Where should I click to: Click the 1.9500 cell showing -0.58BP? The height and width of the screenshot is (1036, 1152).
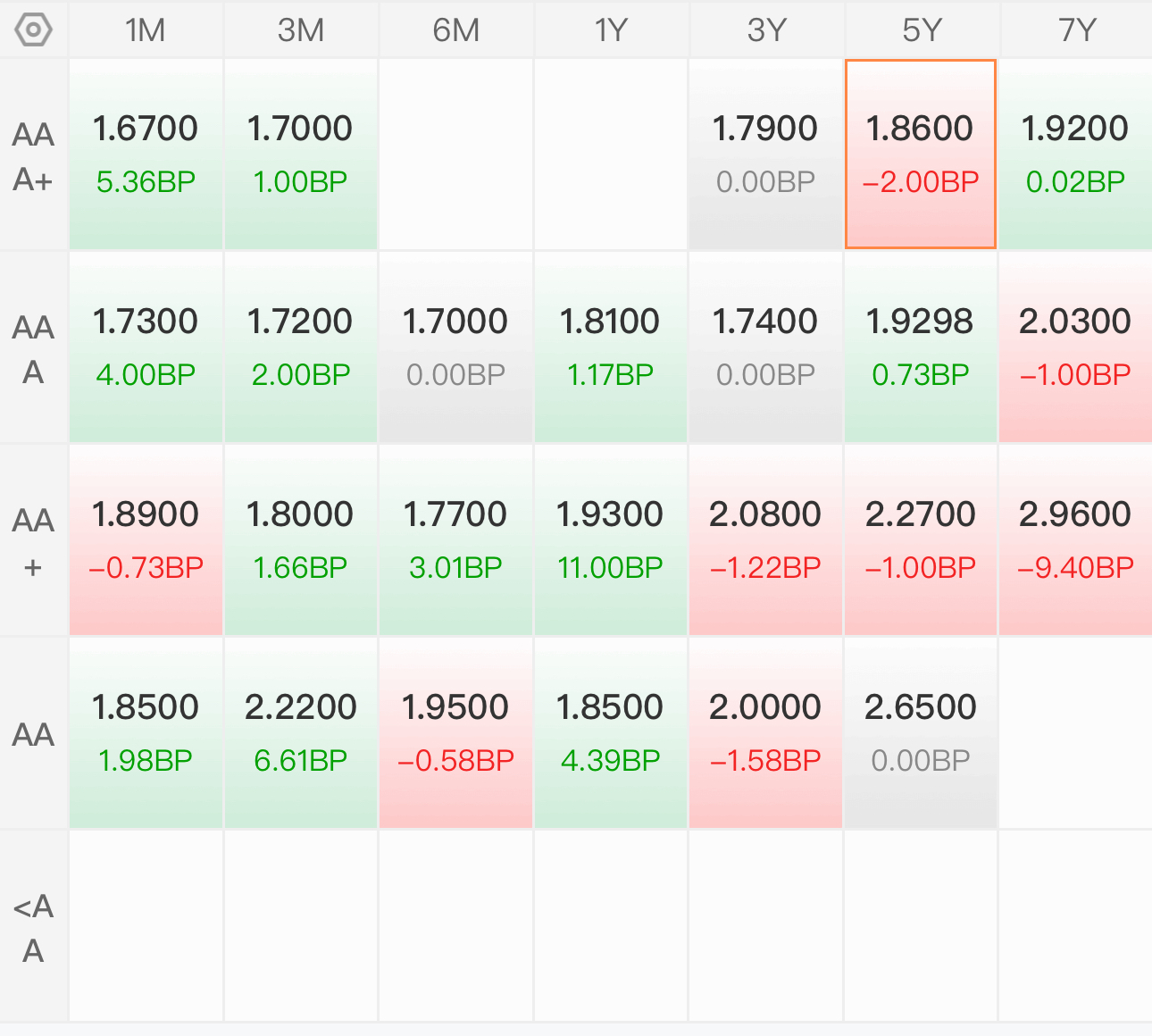click(455, 733)
